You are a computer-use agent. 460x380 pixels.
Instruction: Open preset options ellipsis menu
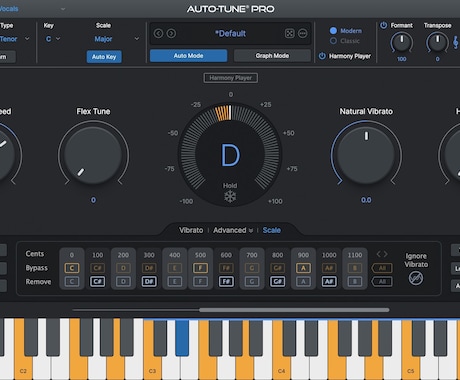pyautogui.click(x=302, y=33)
